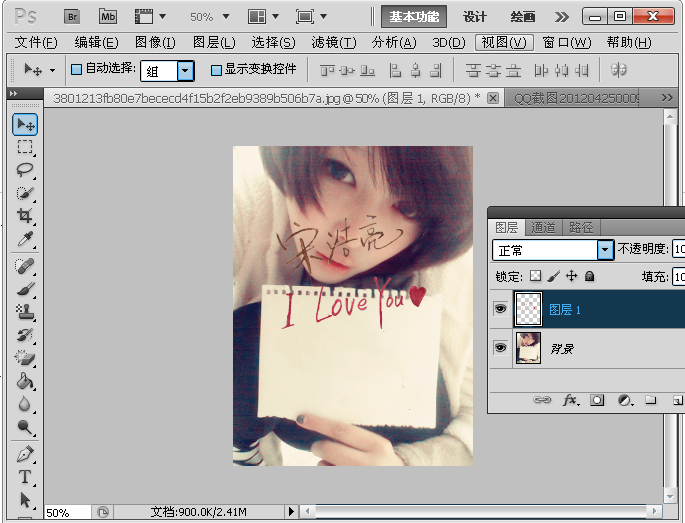Select the 背景 layer thumbnail
685x523 pixels.
pos(527,348)
